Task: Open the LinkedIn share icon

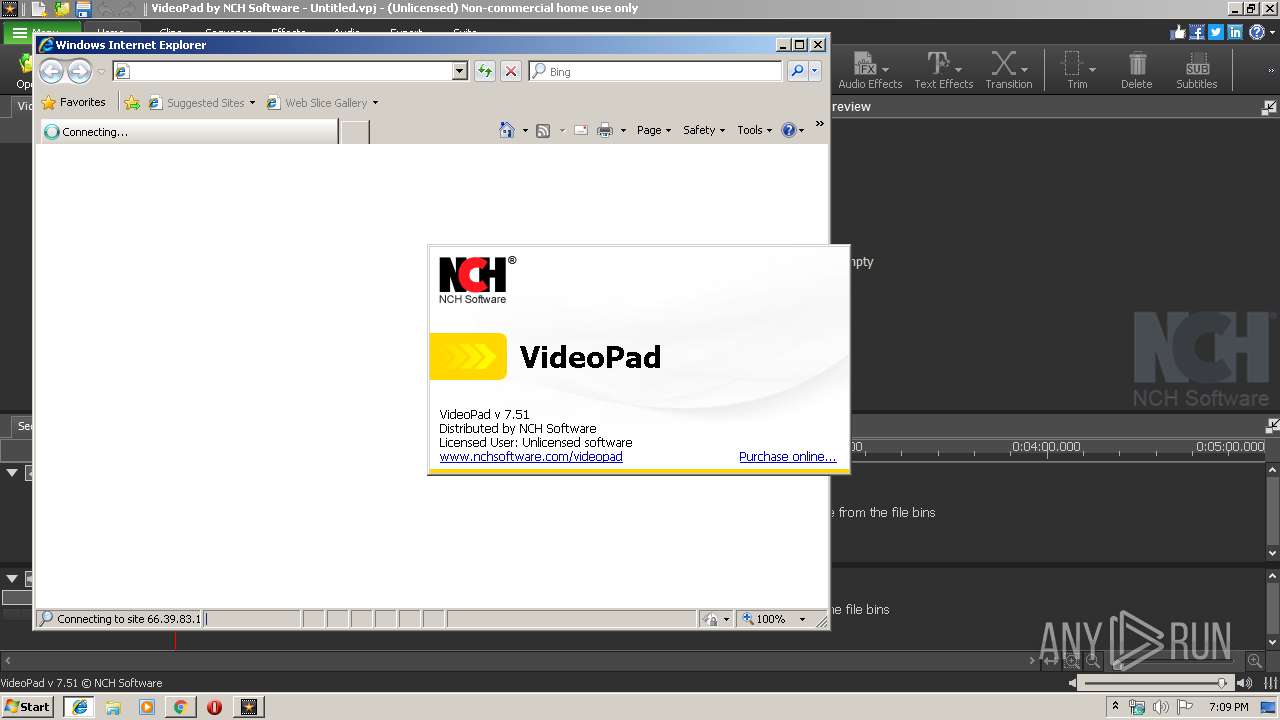Action: [x=1235, y=32]
